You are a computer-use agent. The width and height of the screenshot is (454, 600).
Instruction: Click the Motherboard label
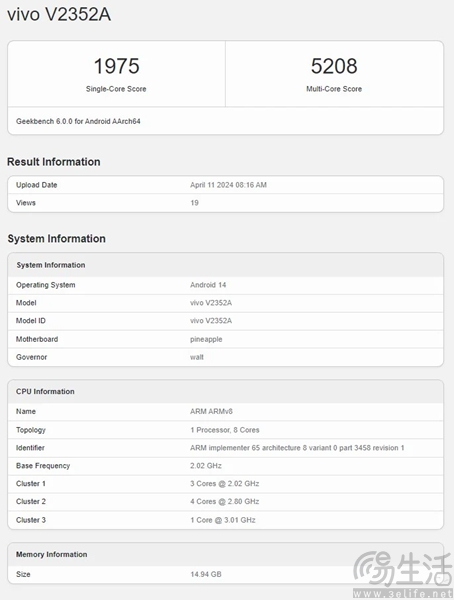point(37,339)
